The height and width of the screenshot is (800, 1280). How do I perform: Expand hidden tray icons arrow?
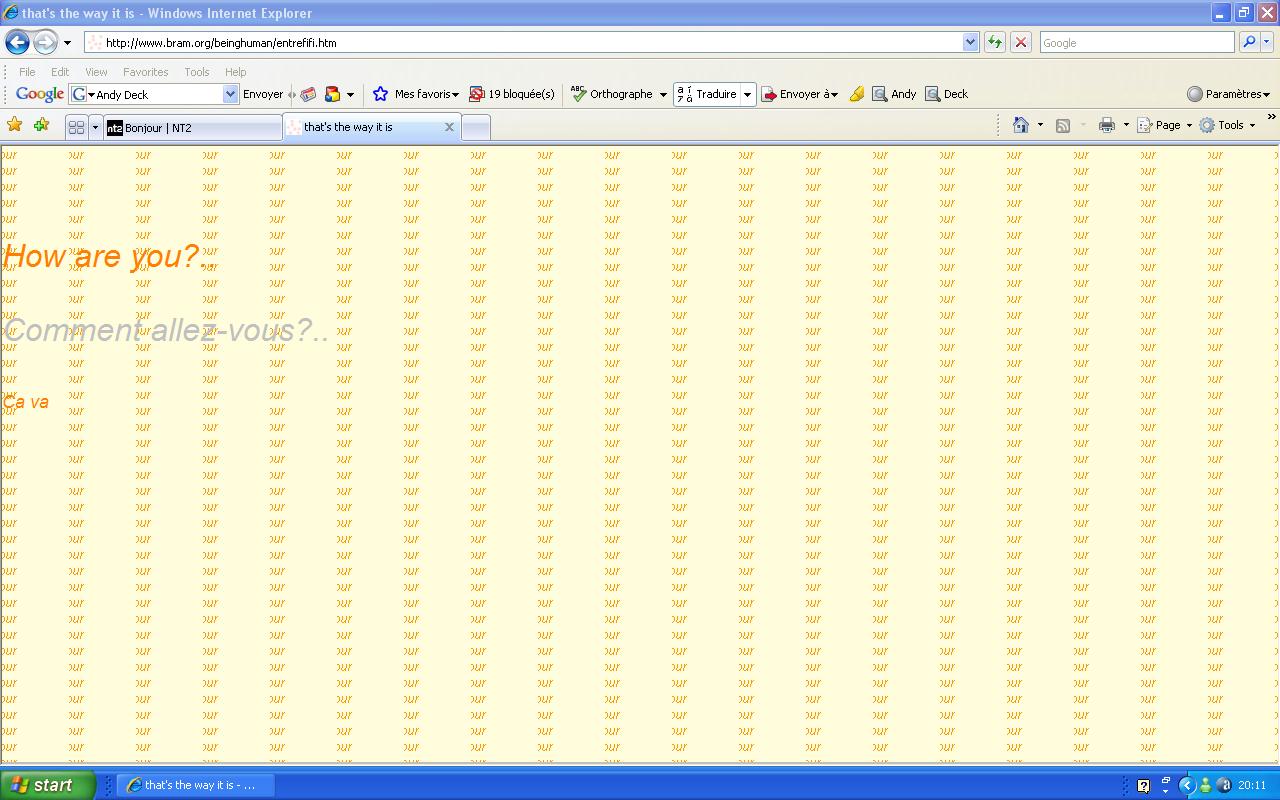(x=1187, y=785)
